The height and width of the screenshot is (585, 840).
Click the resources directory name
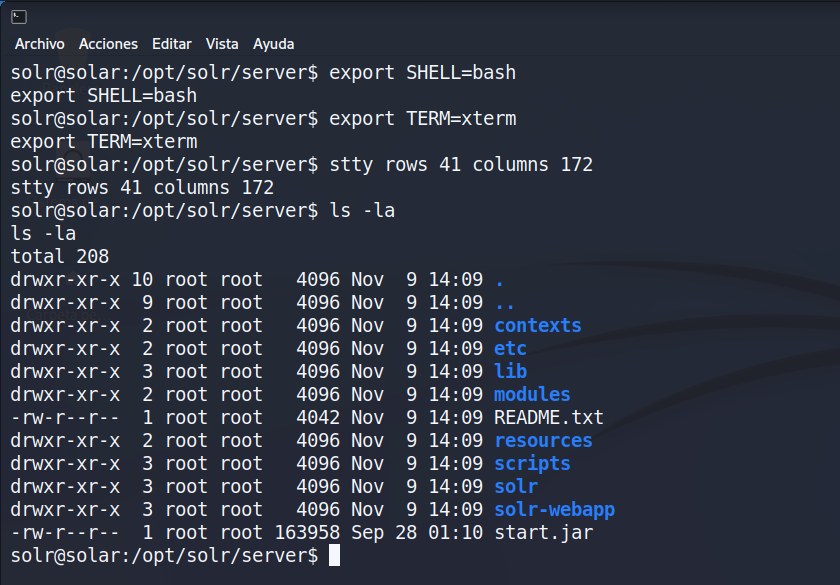coord(543,440)
